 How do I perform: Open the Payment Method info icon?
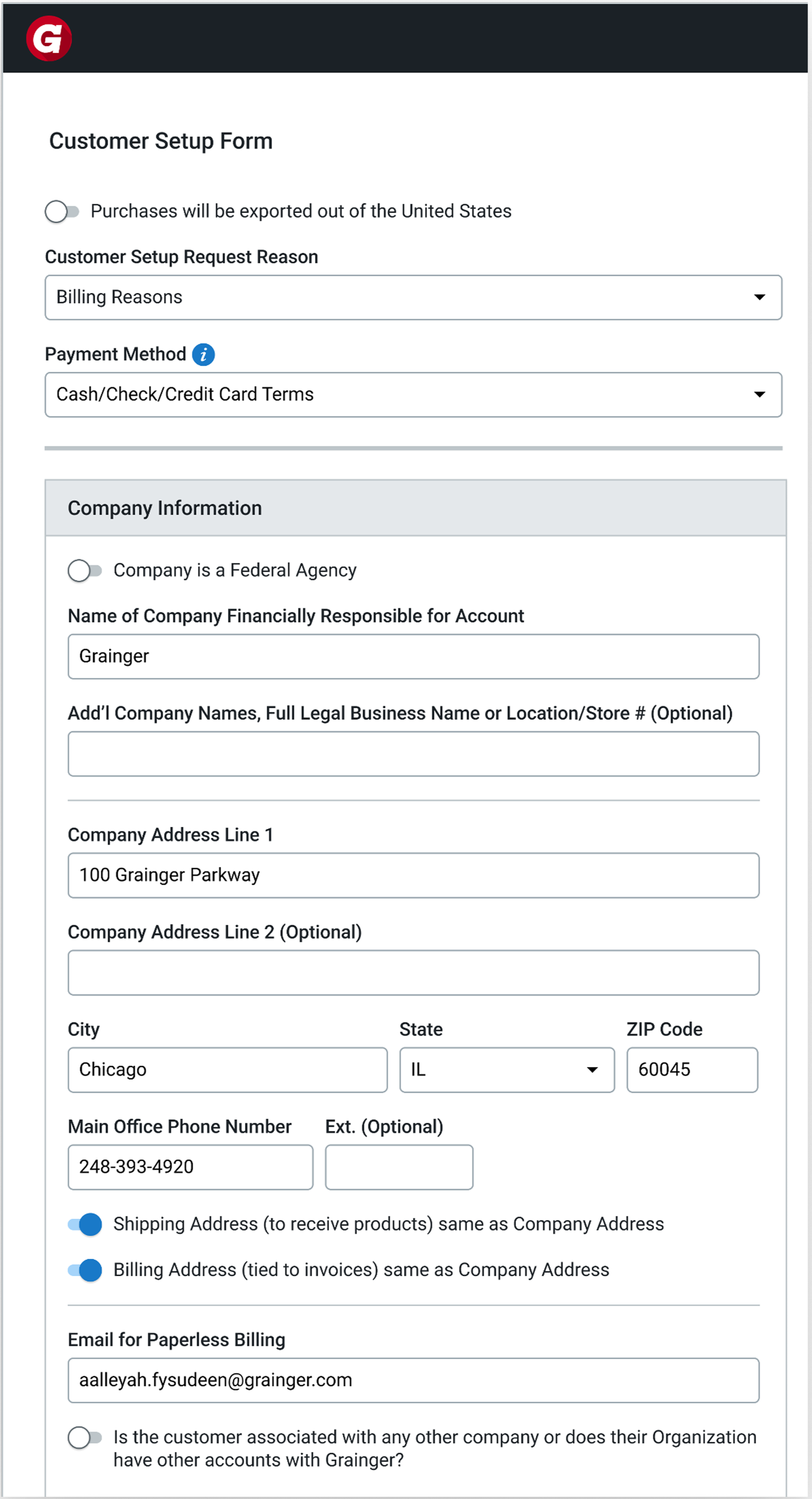(203, 354)
